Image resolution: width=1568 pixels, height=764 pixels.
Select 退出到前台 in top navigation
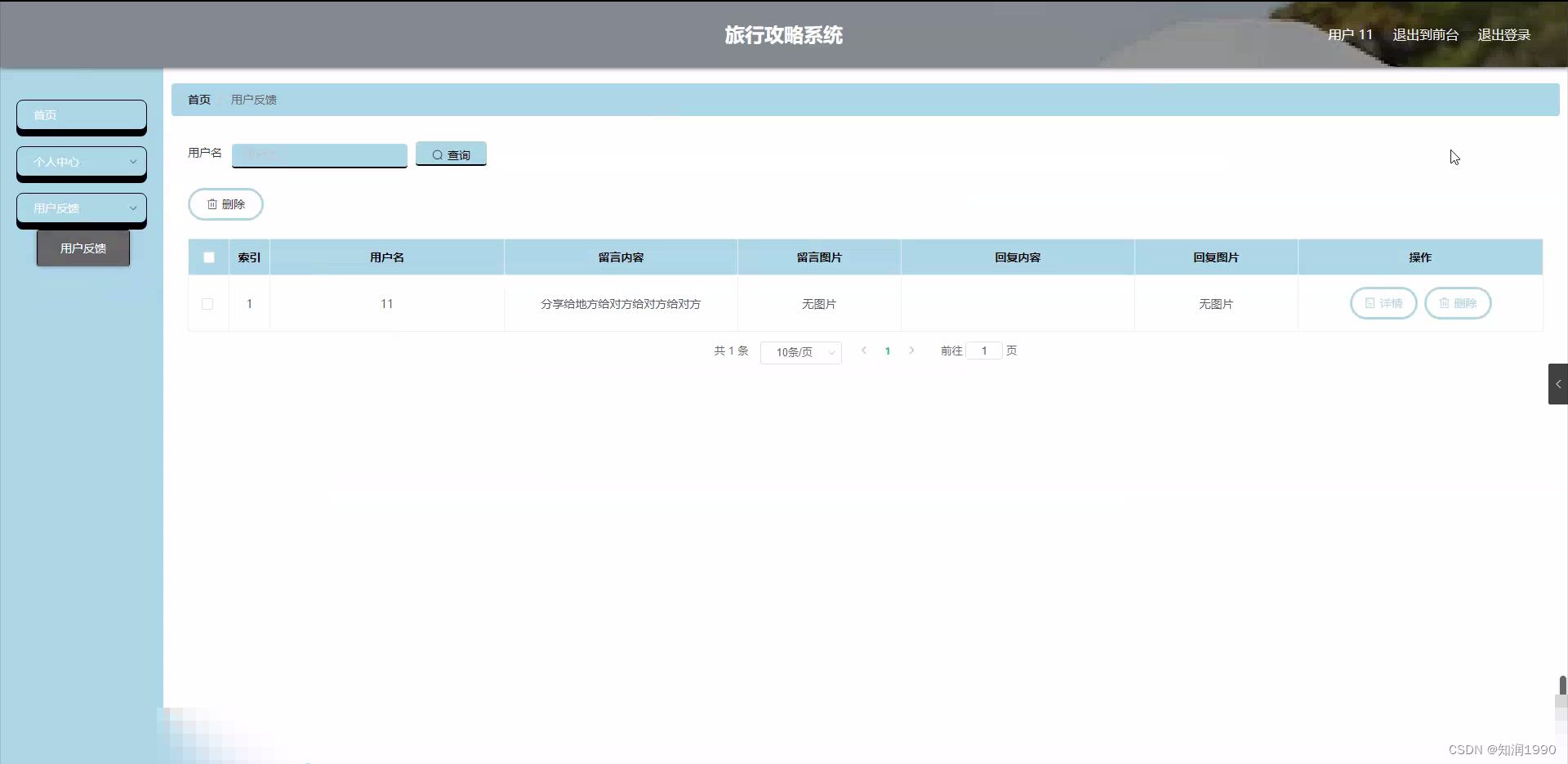pos(1425,34)
